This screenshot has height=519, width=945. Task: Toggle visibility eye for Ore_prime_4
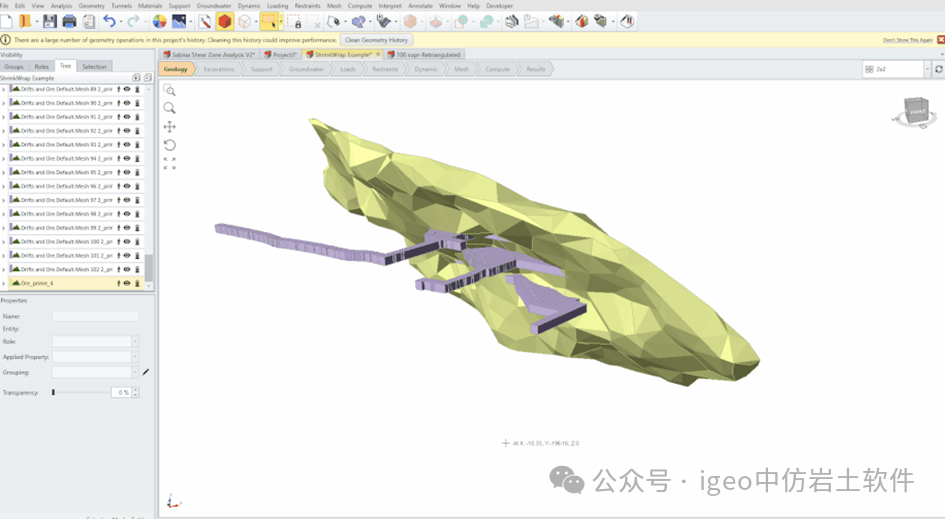127,283
